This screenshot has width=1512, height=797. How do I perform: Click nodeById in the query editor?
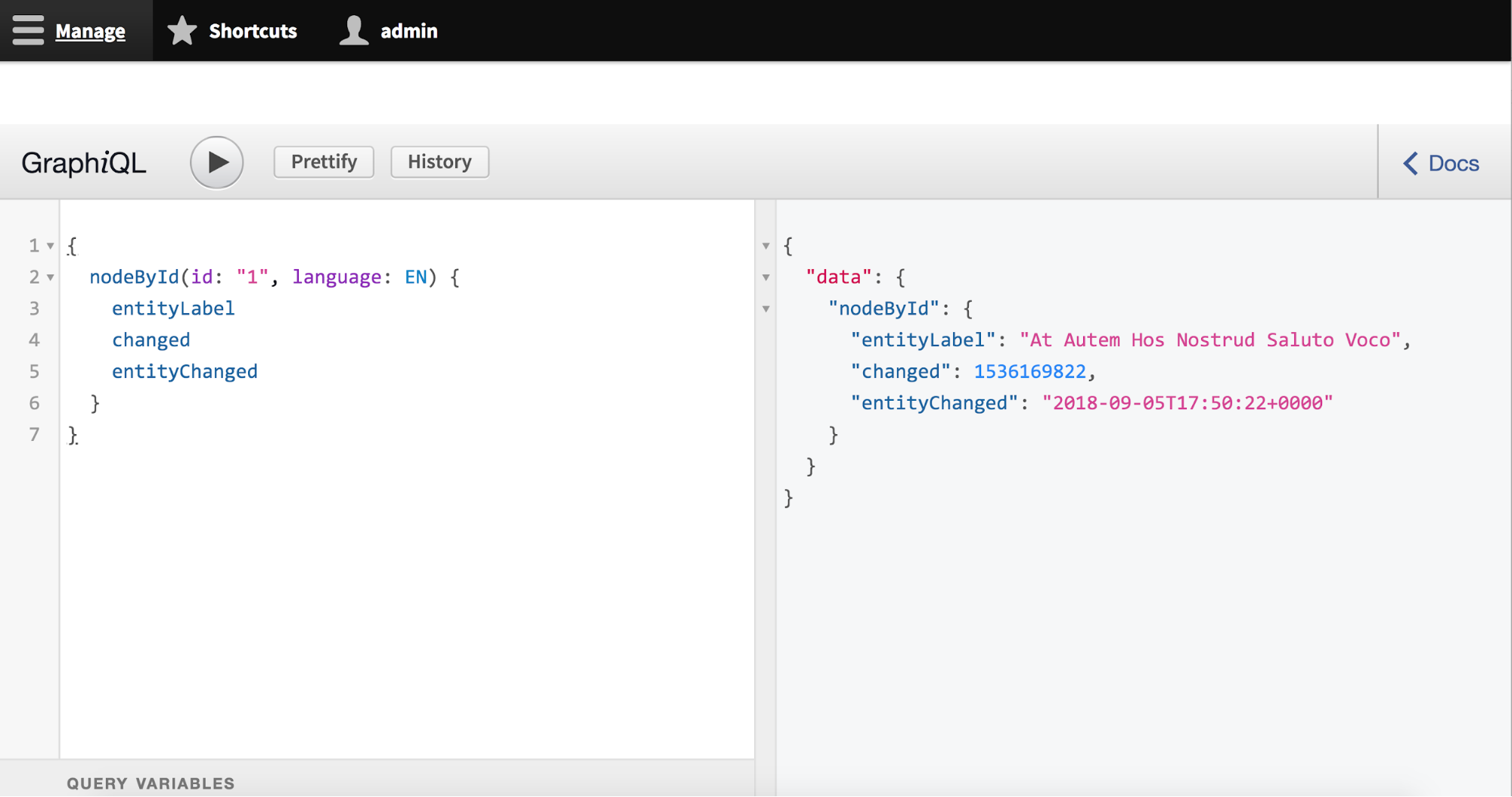134,278
